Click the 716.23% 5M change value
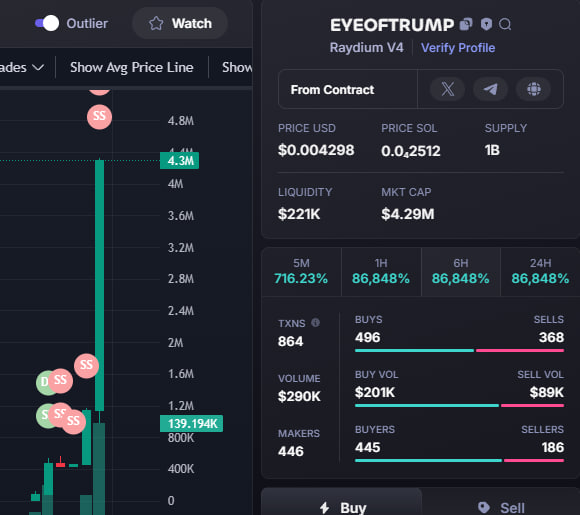 (301, 278)
